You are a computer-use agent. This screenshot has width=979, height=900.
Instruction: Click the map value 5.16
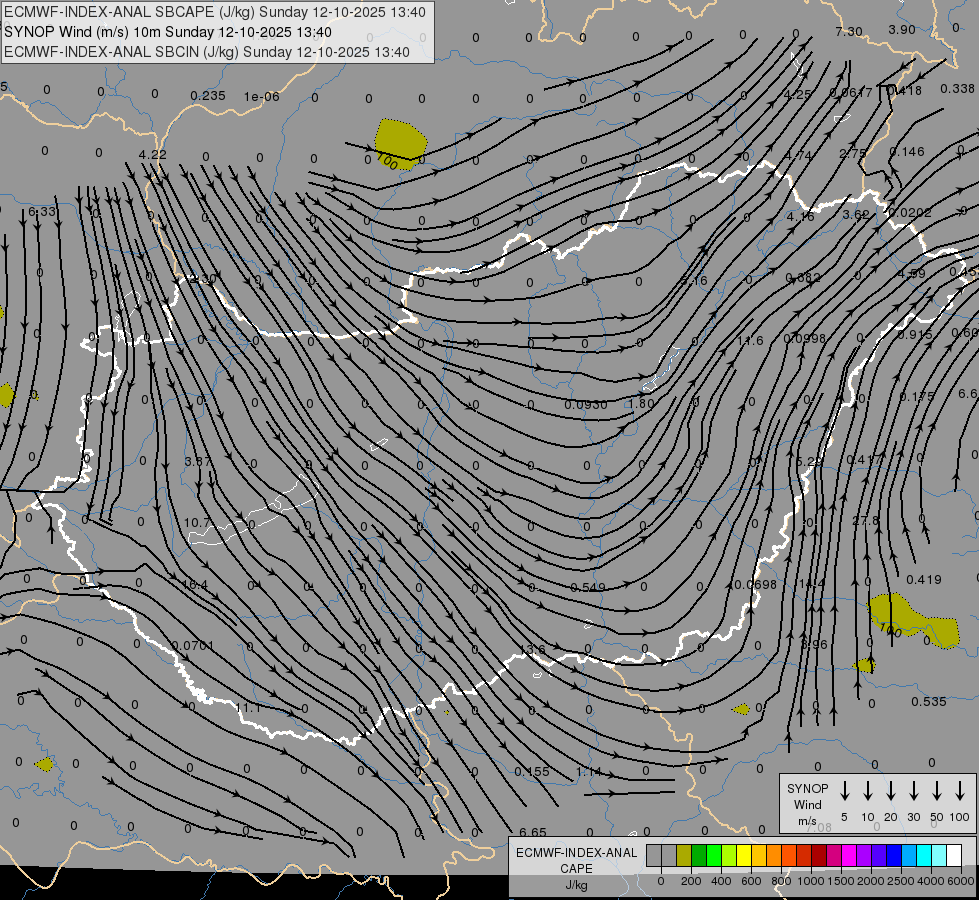tap(694, 280)
